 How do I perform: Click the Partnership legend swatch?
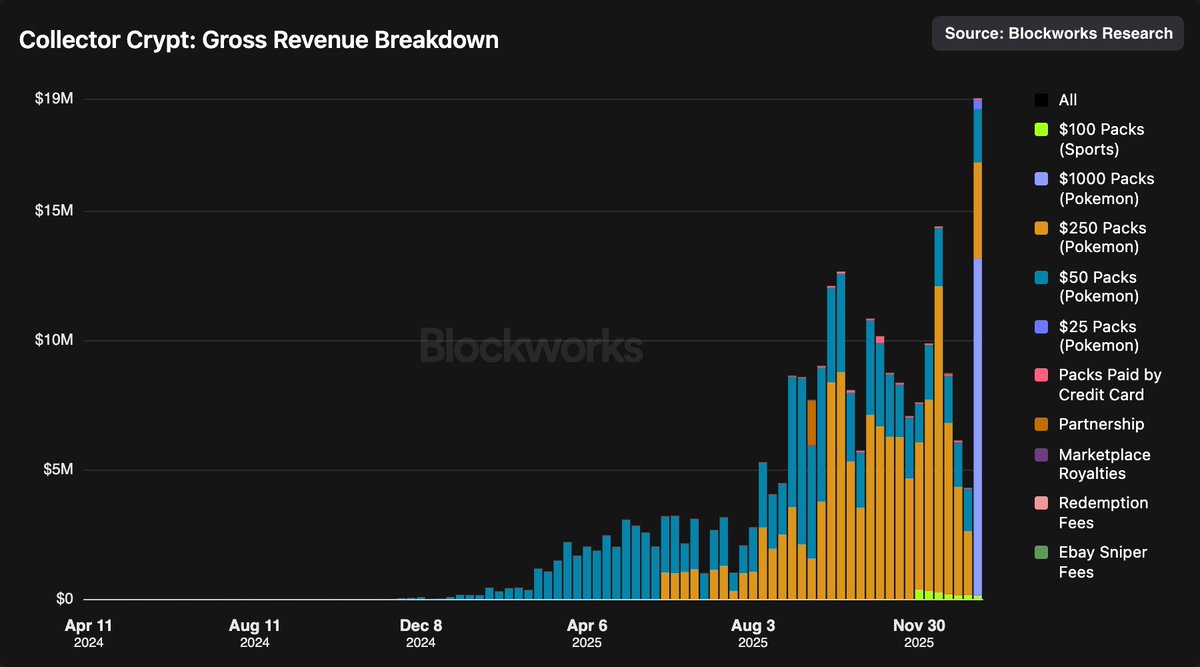tap(1042, 424)
